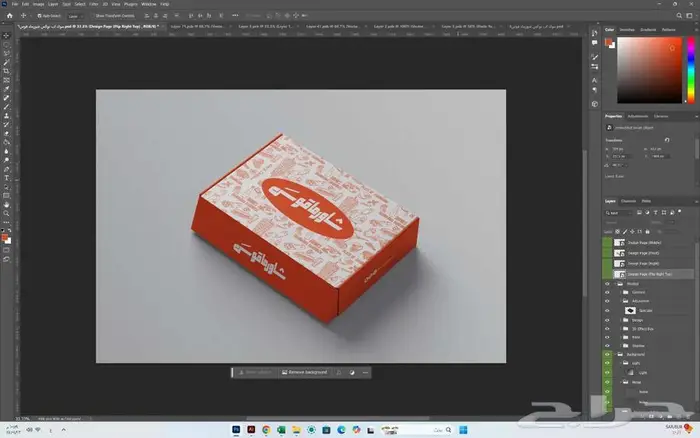
Task: Select the Pen tool
Action: (x=6, y=169)
